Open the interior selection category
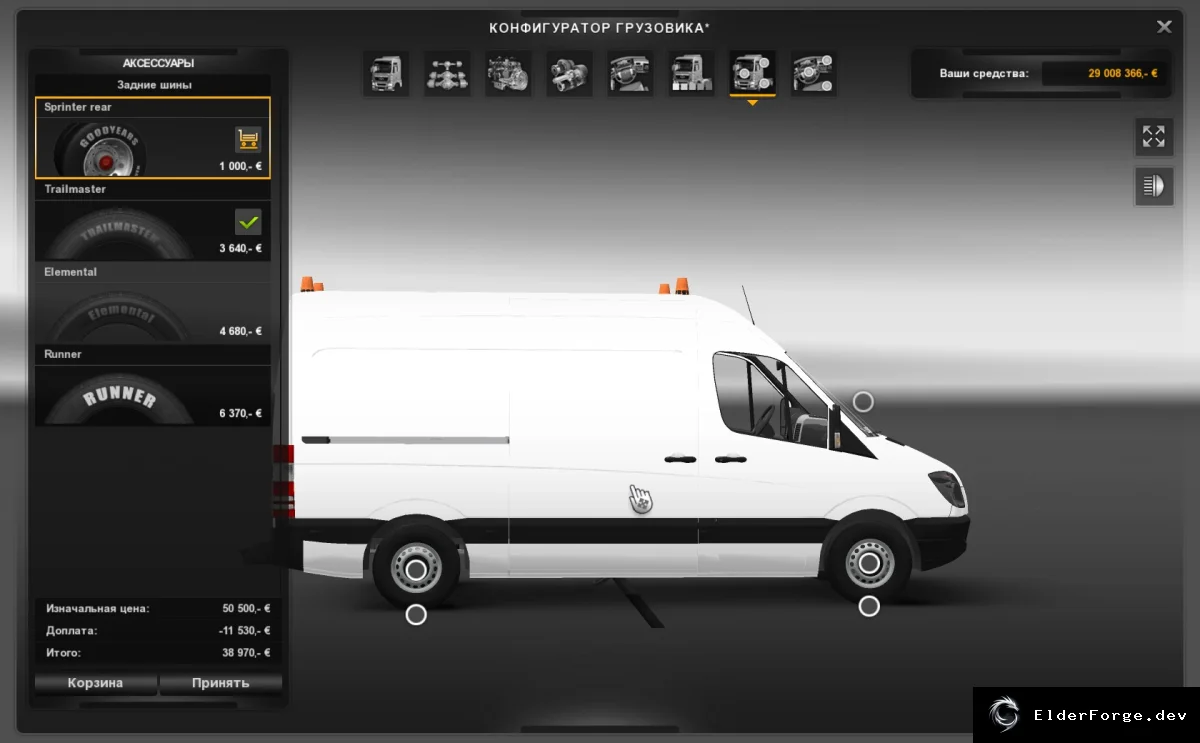 click(x=630, y=73)
